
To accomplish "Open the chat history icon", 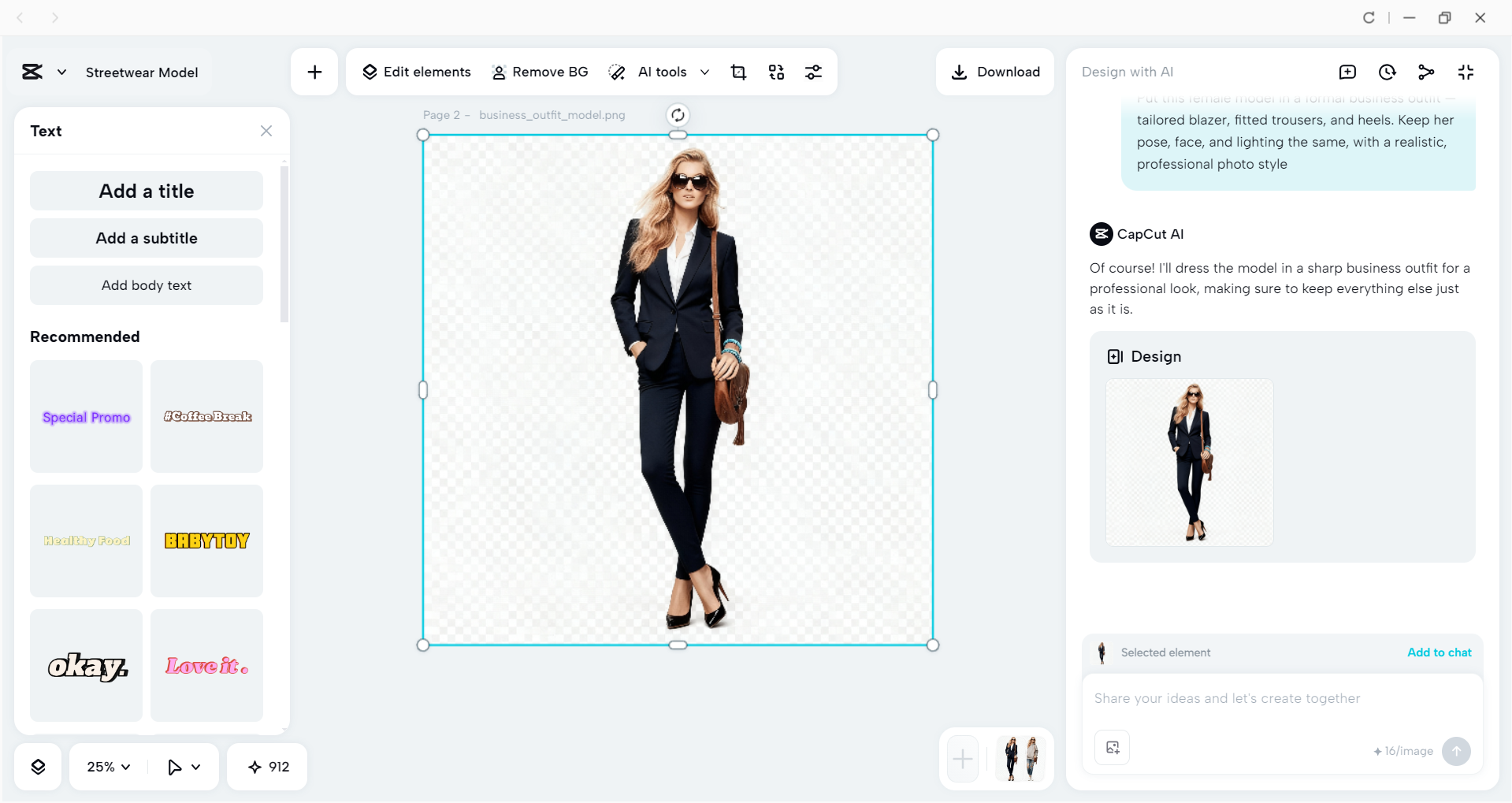I will (1387, 72).
